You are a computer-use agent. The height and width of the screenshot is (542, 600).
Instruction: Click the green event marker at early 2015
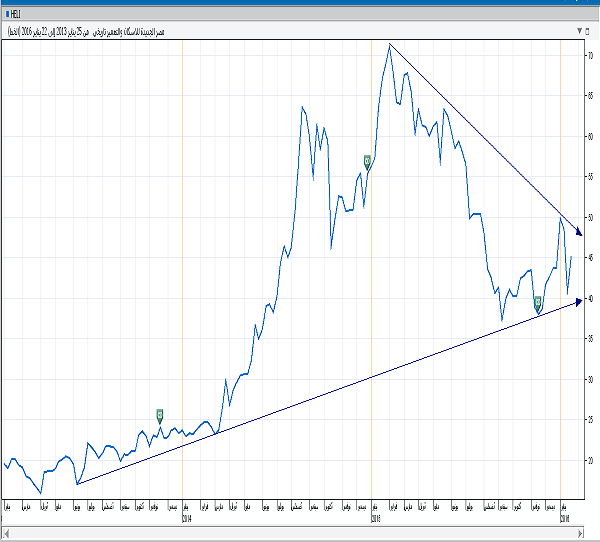pos(367,160)
